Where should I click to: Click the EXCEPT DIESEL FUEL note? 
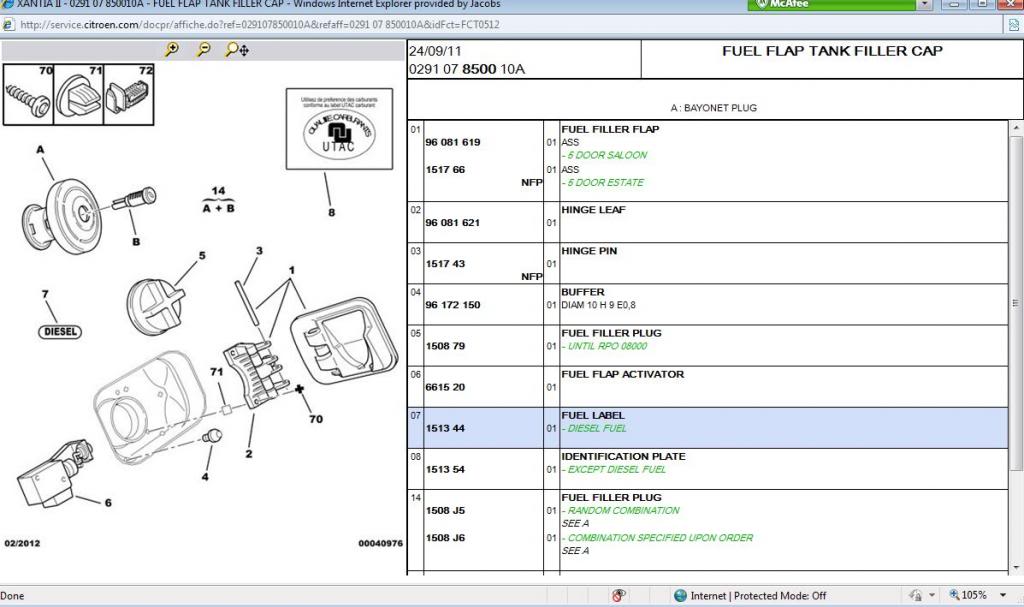click(614, 469)
